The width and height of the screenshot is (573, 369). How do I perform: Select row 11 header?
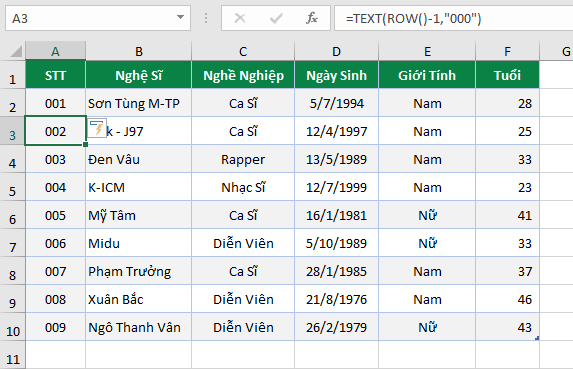[x=13, y=355]
